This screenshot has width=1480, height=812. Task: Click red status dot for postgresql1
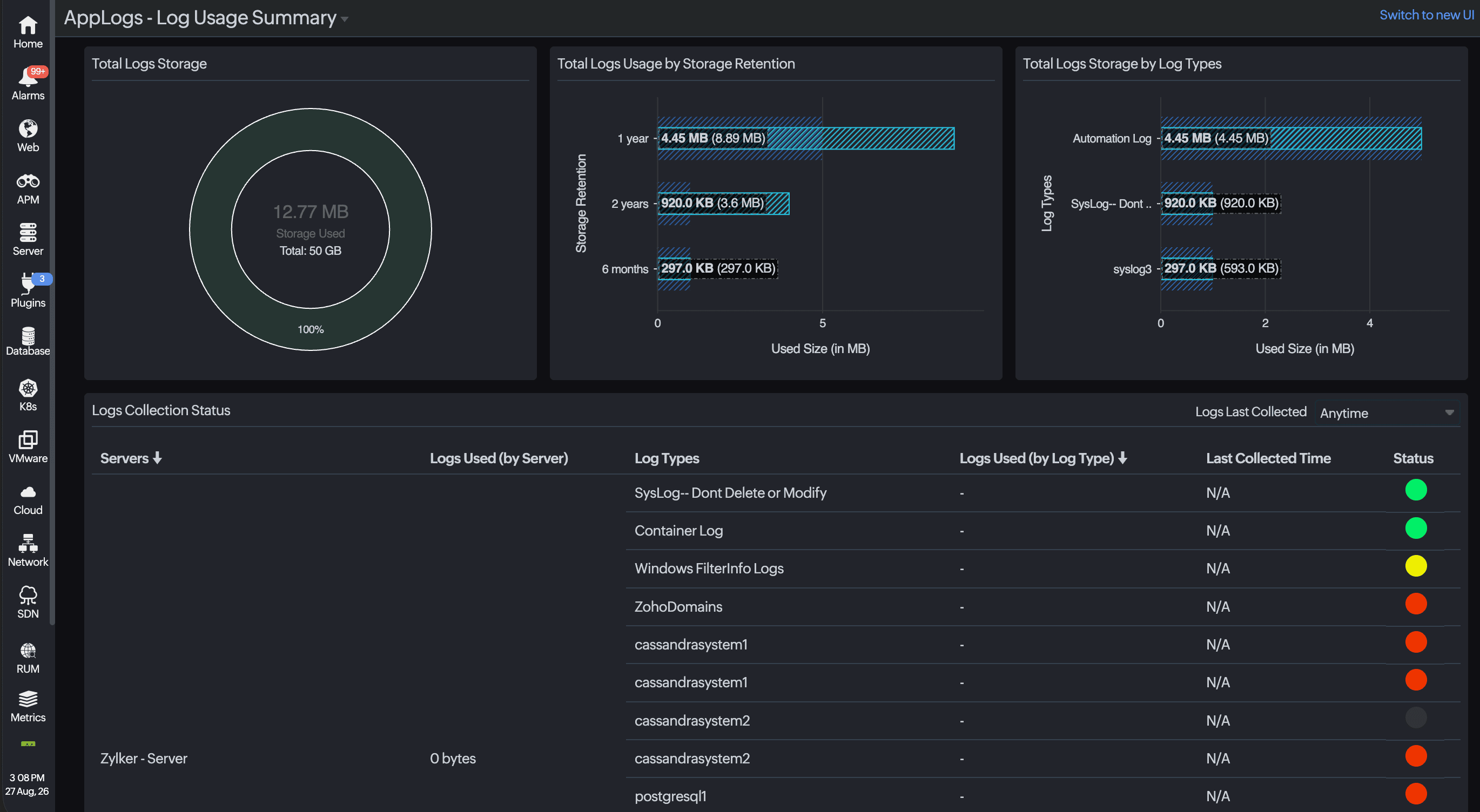(x=1416, y=794)
